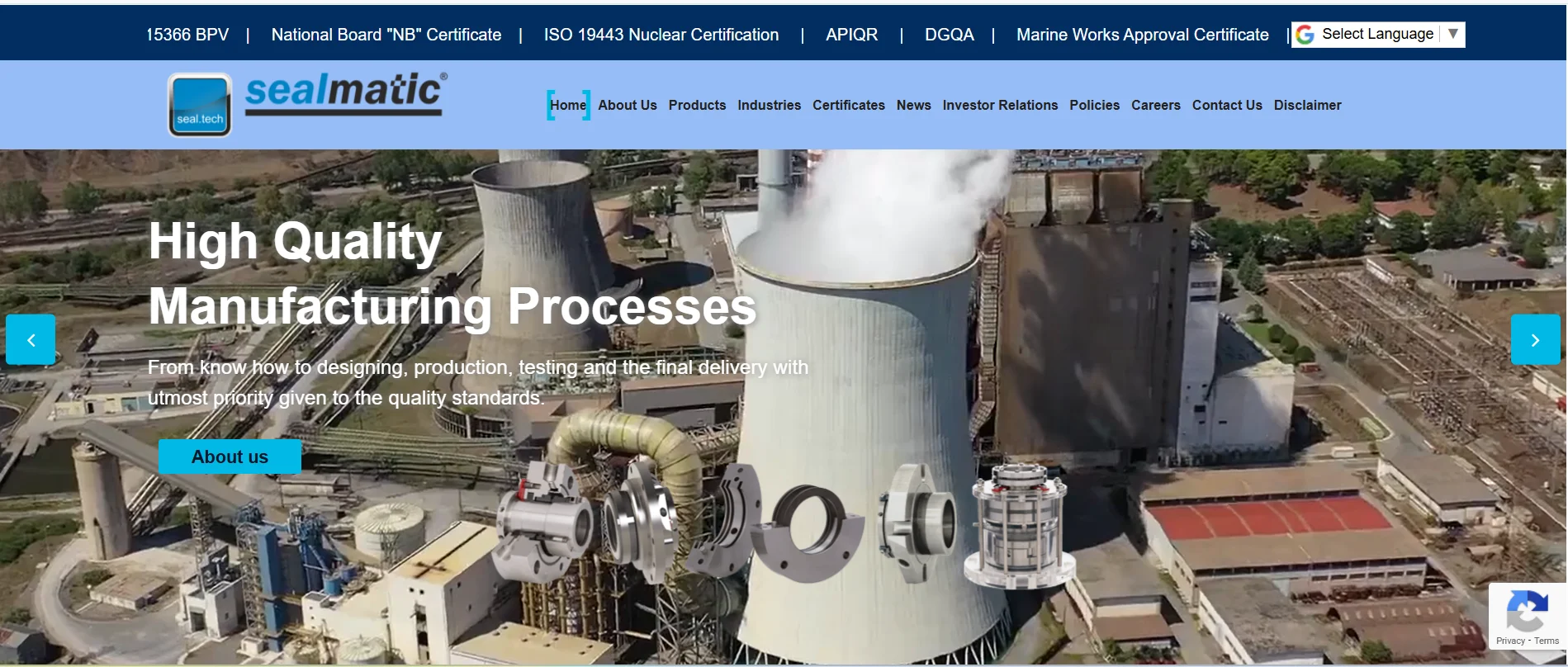Open the News menu item
This screenshot has width=1568, height=667.
913,105
